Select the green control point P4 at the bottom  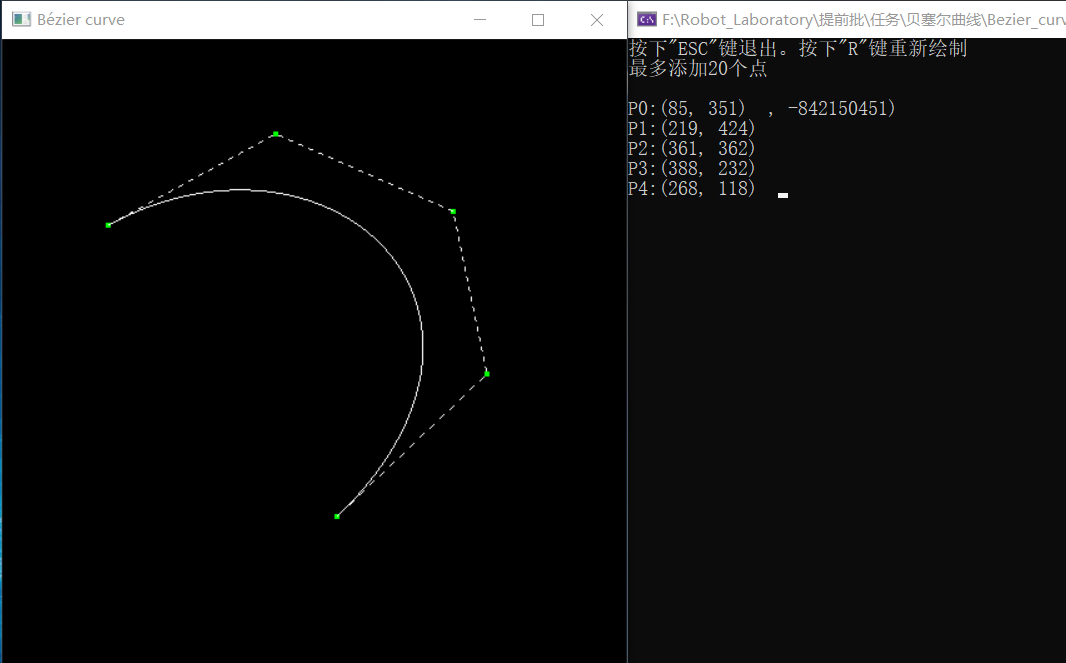coord(337,516)
